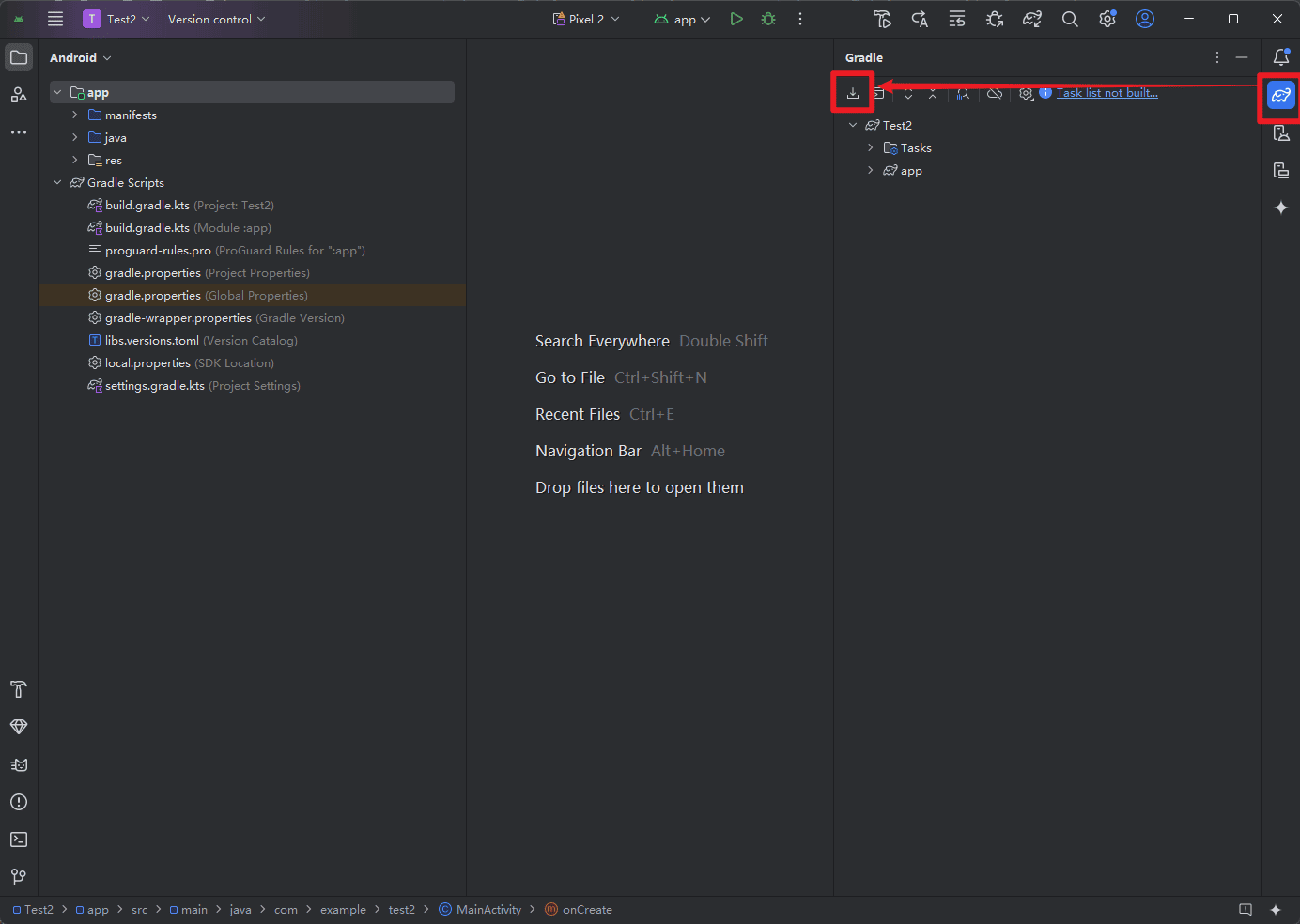Collapse the Gradle Scripts group

[57, 182]
